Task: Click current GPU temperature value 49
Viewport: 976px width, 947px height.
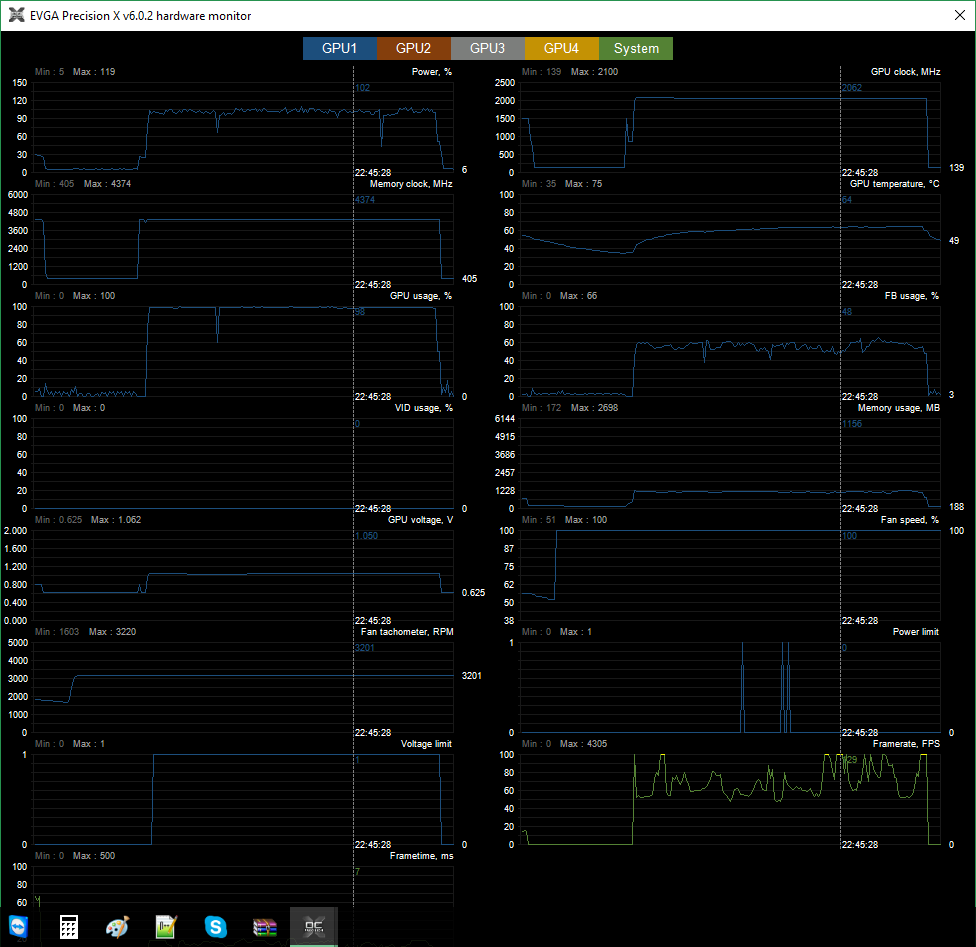Action: (x=954, y=240)
